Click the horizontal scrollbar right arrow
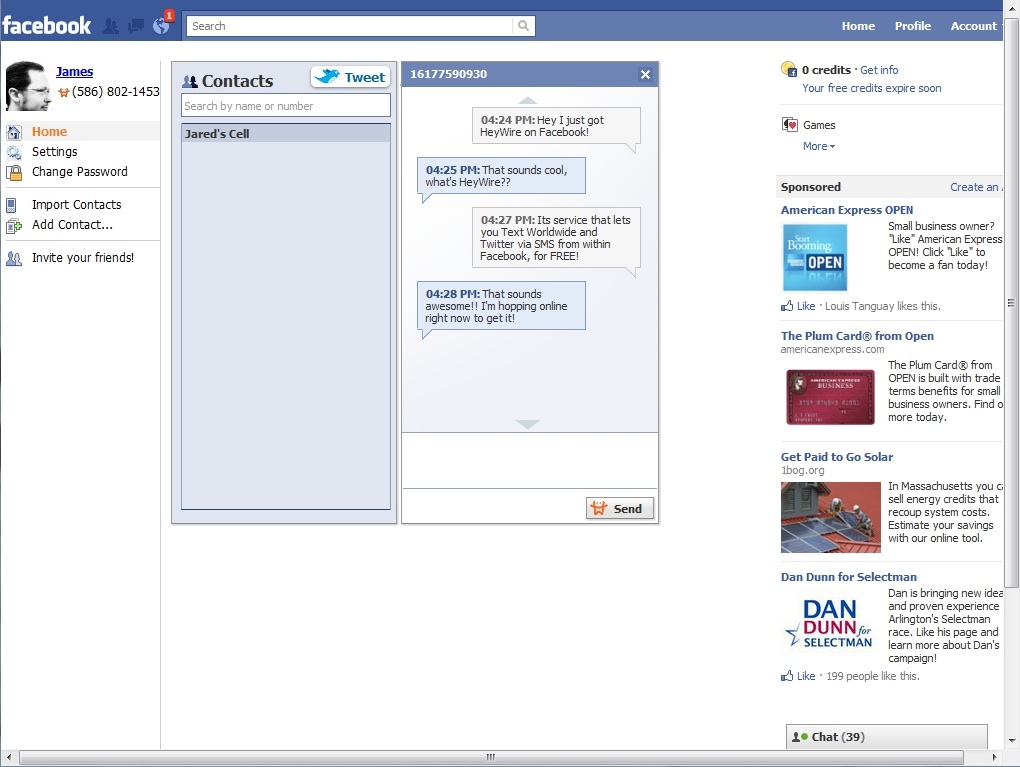1020x767 pixels. click(995, 757)
